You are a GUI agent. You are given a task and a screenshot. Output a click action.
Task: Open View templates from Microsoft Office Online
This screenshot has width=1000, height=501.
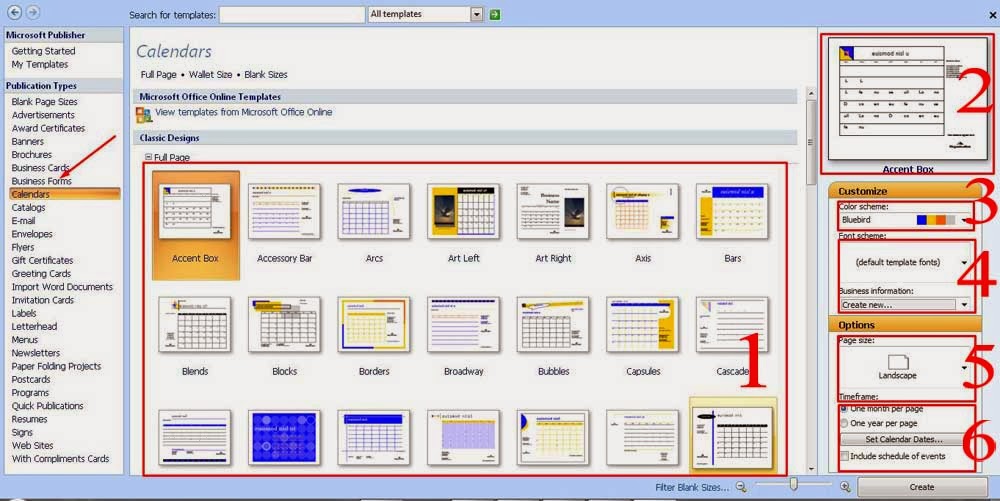pyautogui.click(x=244, y=112)
